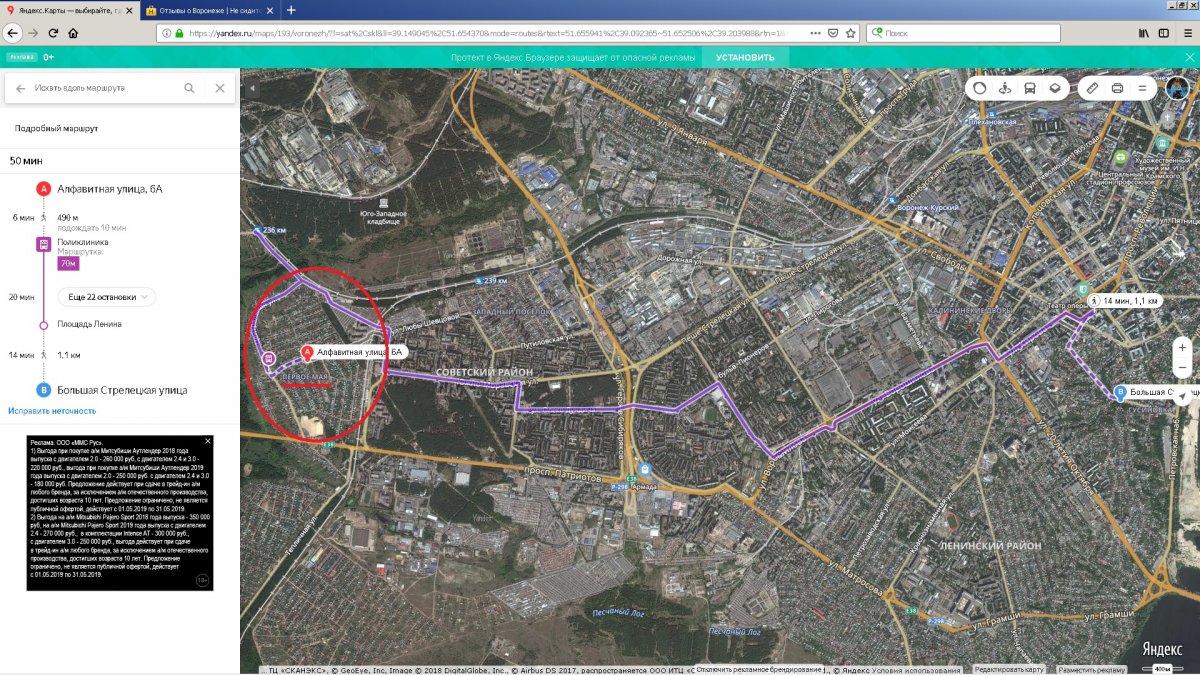The height and width of the screenshot is (675, 1200).
Task: Locate me with the geolocation arrow
Action: (x=1183, y=397)
